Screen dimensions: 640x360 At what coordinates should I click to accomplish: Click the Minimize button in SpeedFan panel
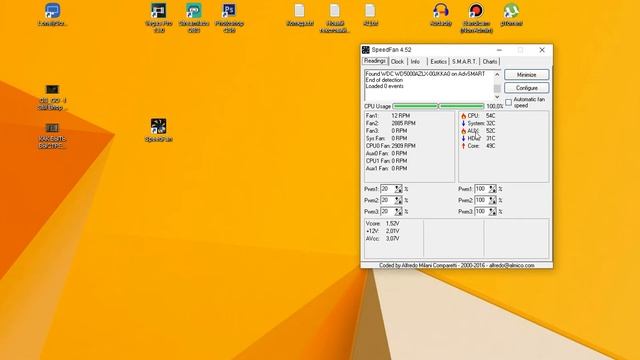click(527, 75)
